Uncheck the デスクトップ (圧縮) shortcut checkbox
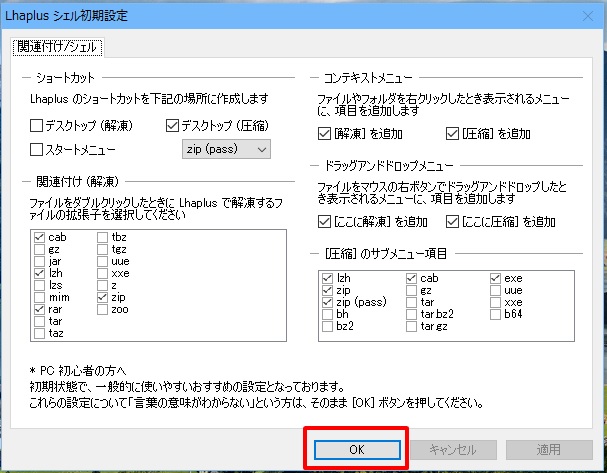 tap(172, 125)
